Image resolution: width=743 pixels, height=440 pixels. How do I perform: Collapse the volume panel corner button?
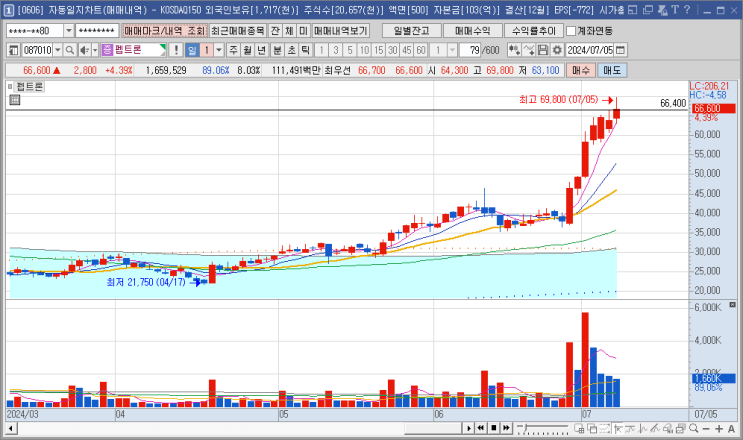[732, 305]
